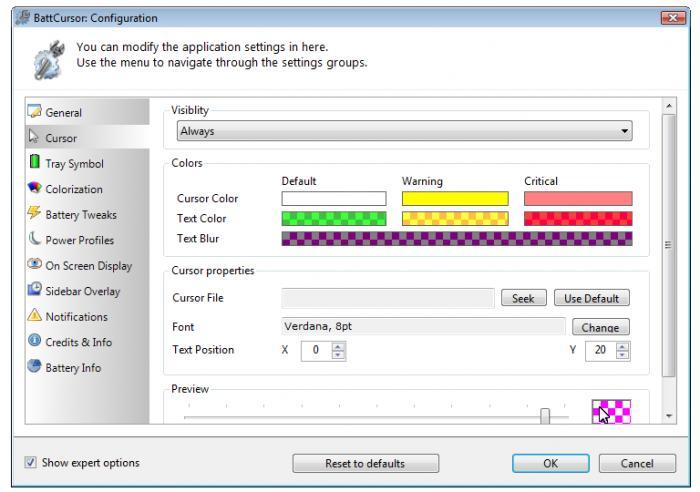Click the Seek button for cursor file
Screen dimensions: 700x492
(x=523, y=298)
